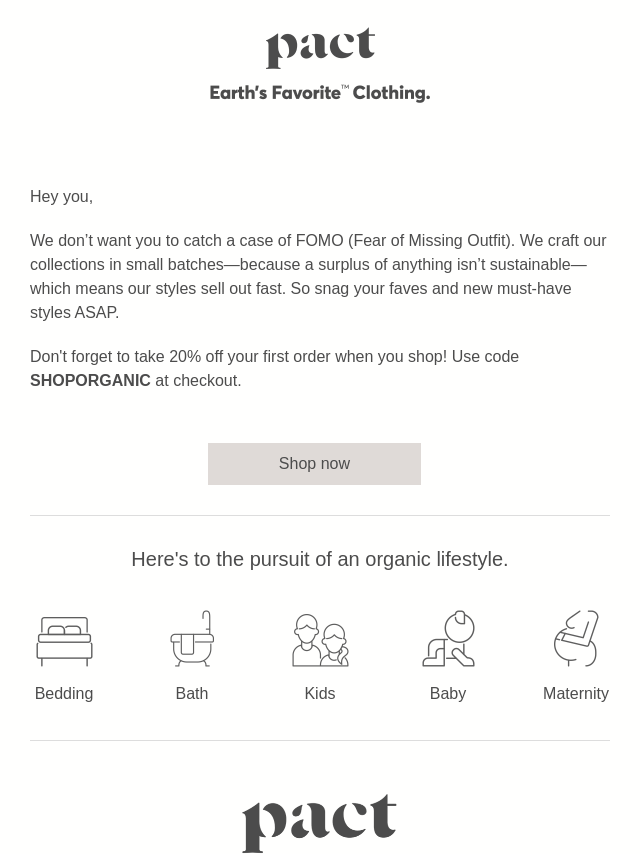Screen dimensions: 640x854
Task: Open the Bedding bed icon
Action: click(x=64, y=640)
